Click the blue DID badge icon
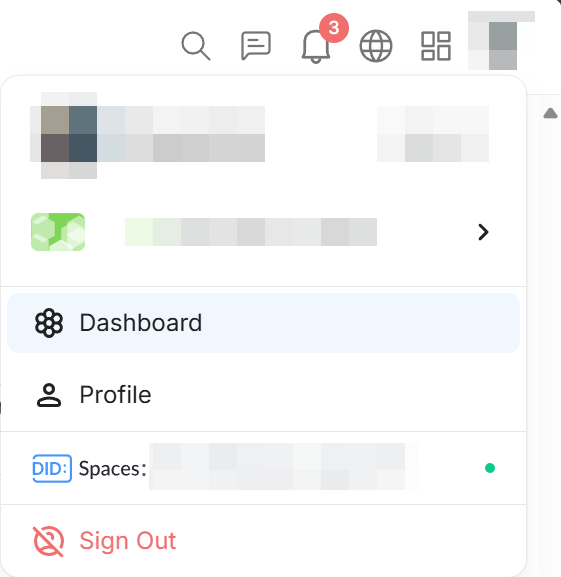This screenshot has height=577, width=561. point(52,468)
